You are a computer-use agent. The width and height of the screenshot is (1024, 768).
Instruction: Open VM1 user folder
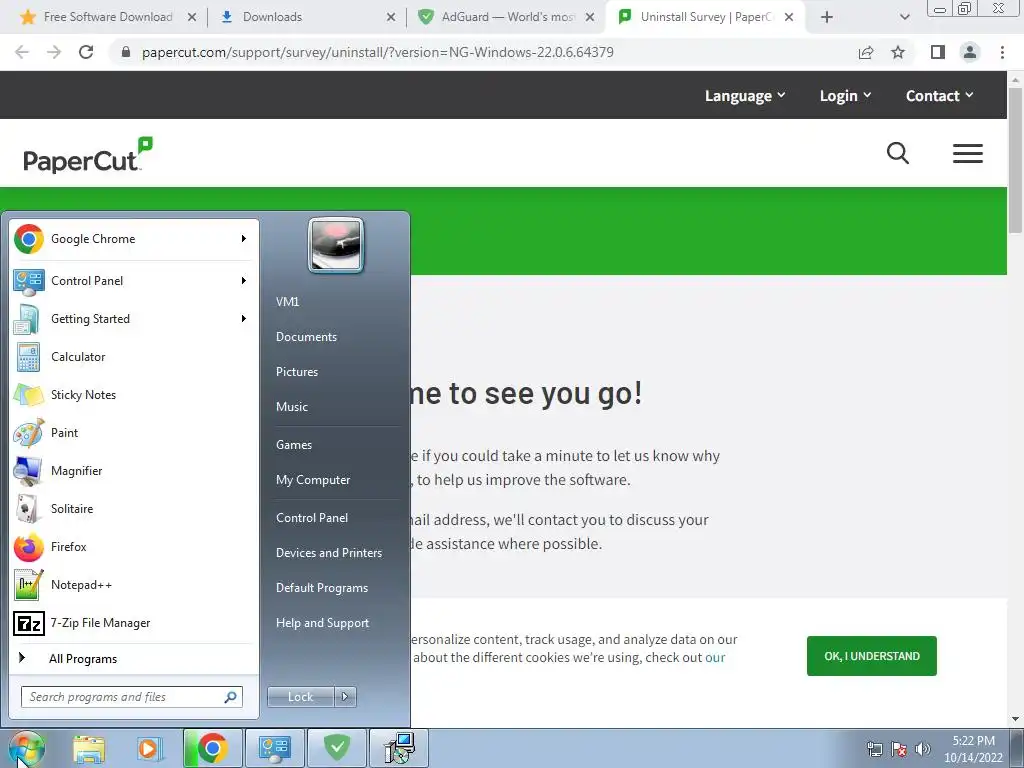287,302
